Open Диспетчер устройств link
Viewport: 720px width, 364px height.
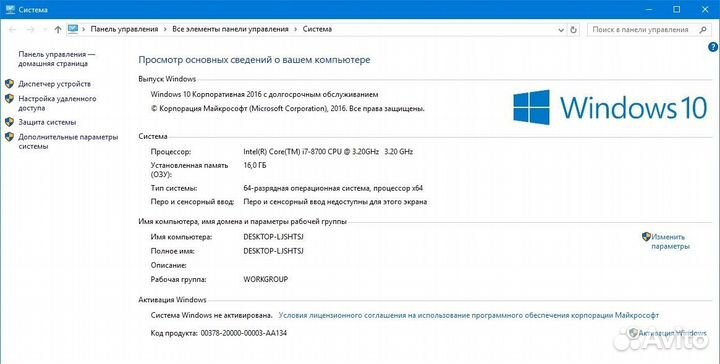(54, 84)
